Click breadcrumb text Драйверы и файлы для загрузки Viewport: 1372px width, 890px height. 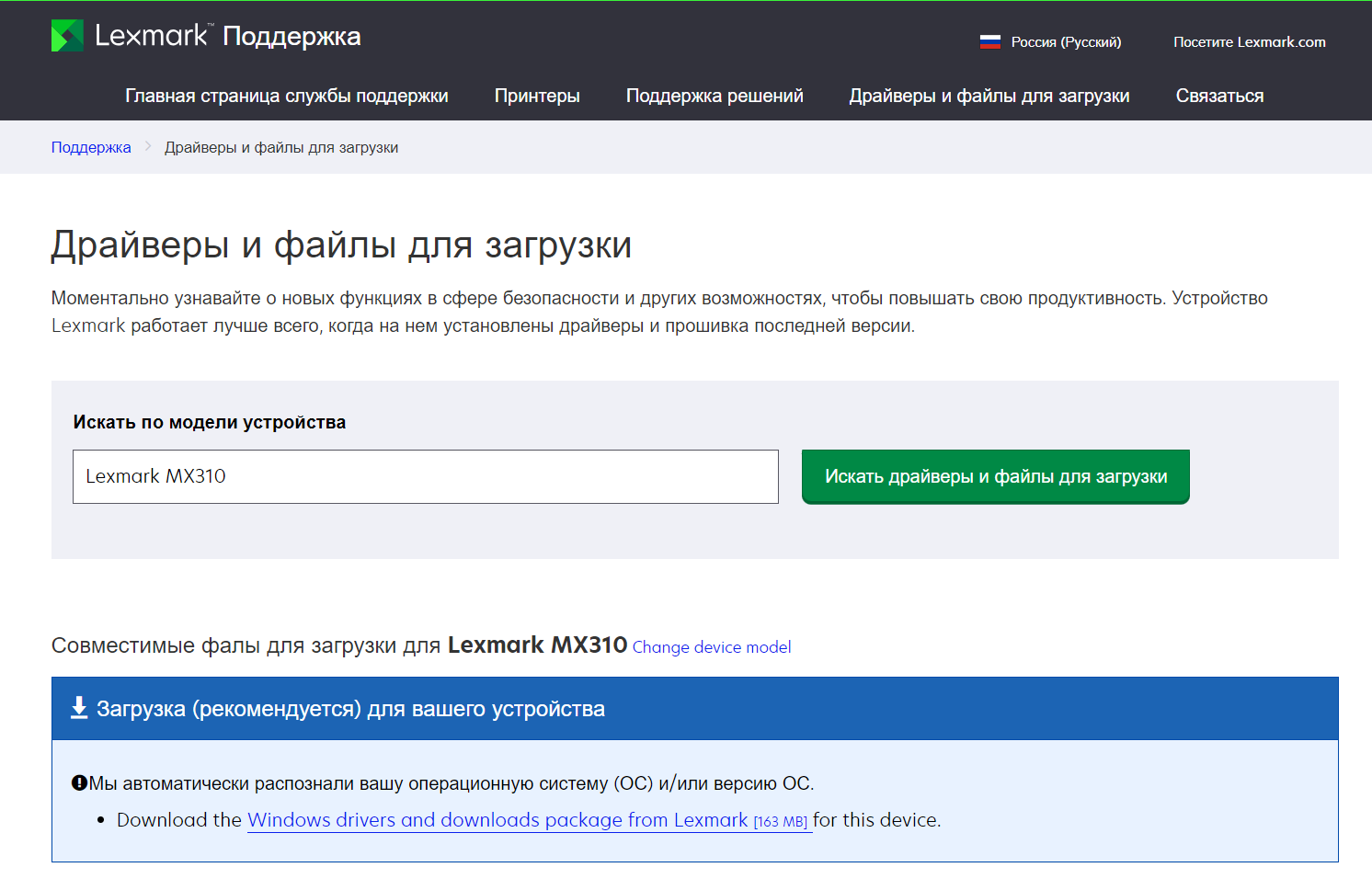point(281,147)
